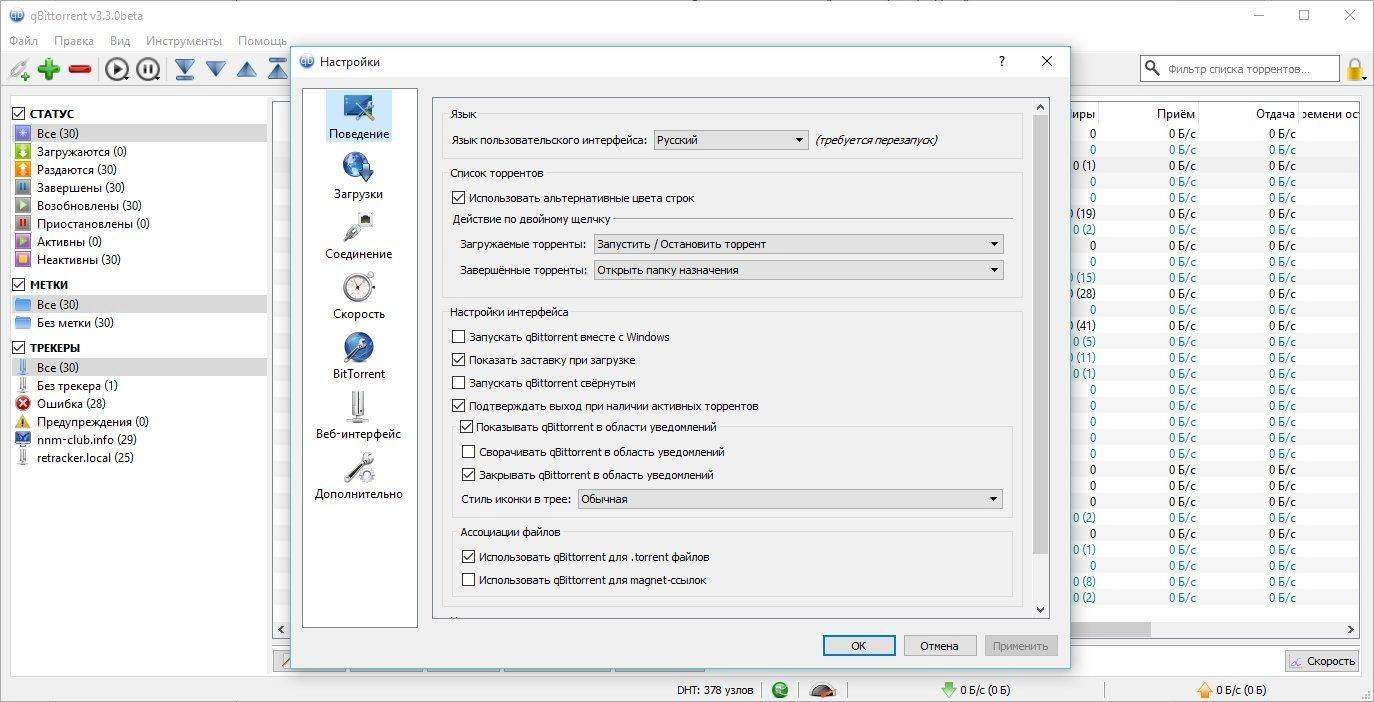Click the move-to-top priority arrow icon
1374x702 pixels.
tap(278, 69)
